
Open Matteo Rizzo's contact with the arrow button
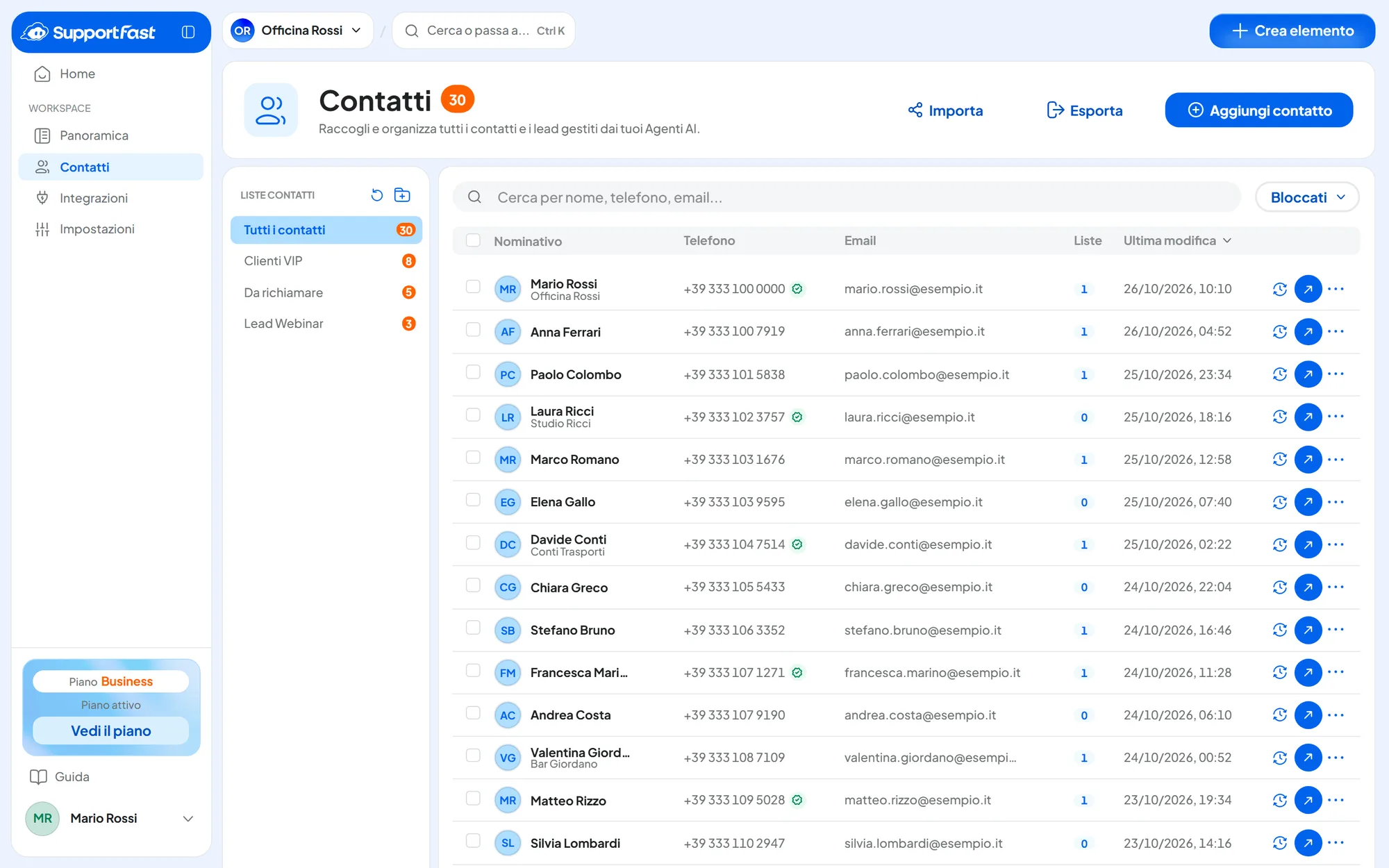click(x=1308, y=801)
